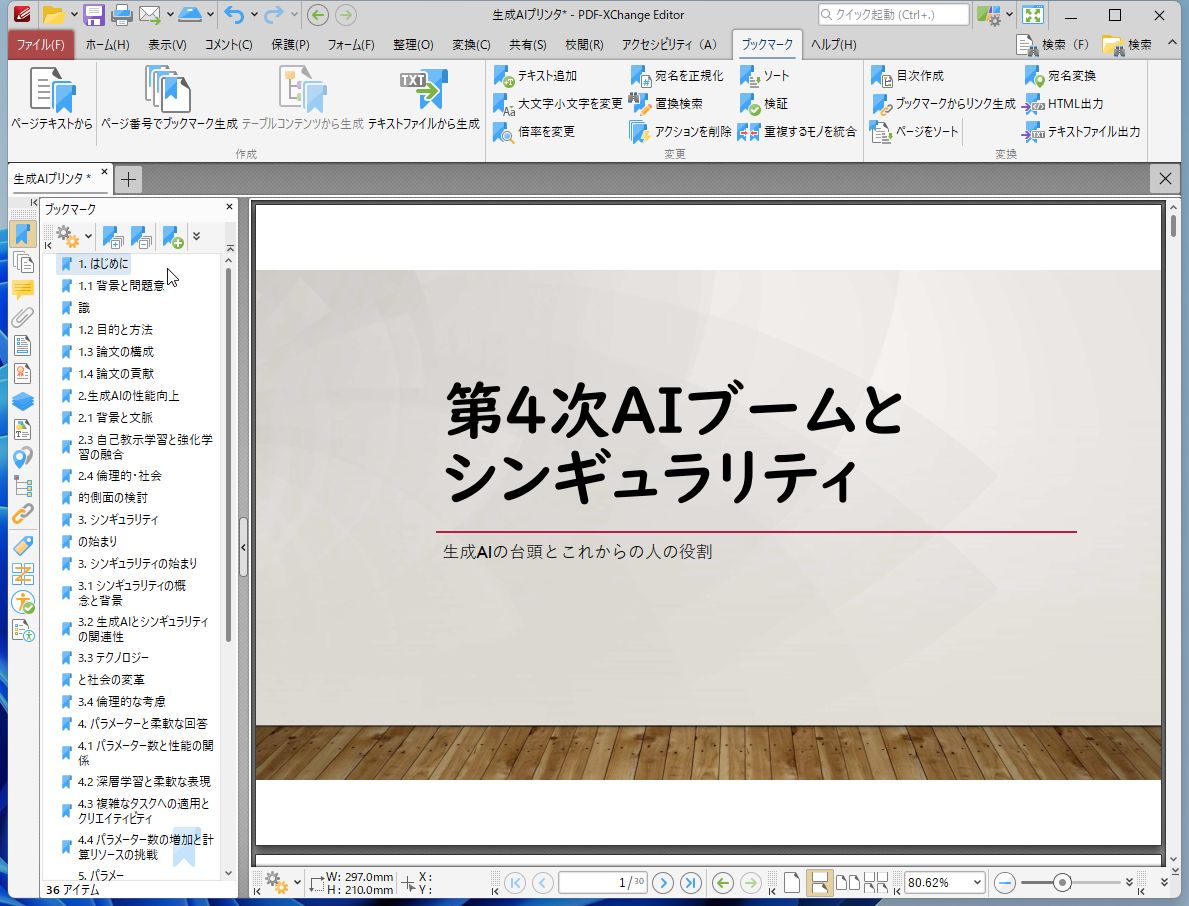Switch to two-page view layout

point(849,881)
